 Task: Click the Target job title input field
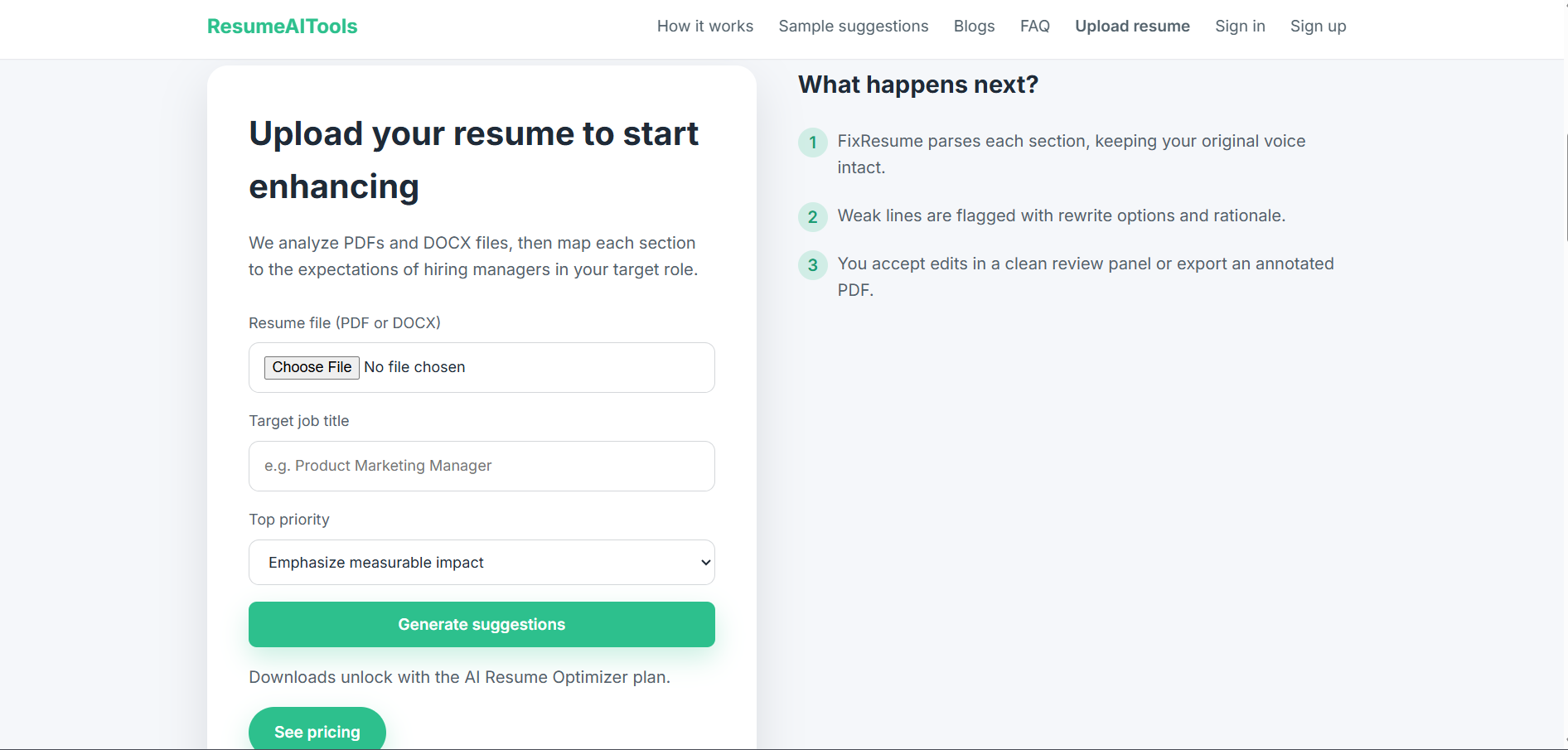481,466
